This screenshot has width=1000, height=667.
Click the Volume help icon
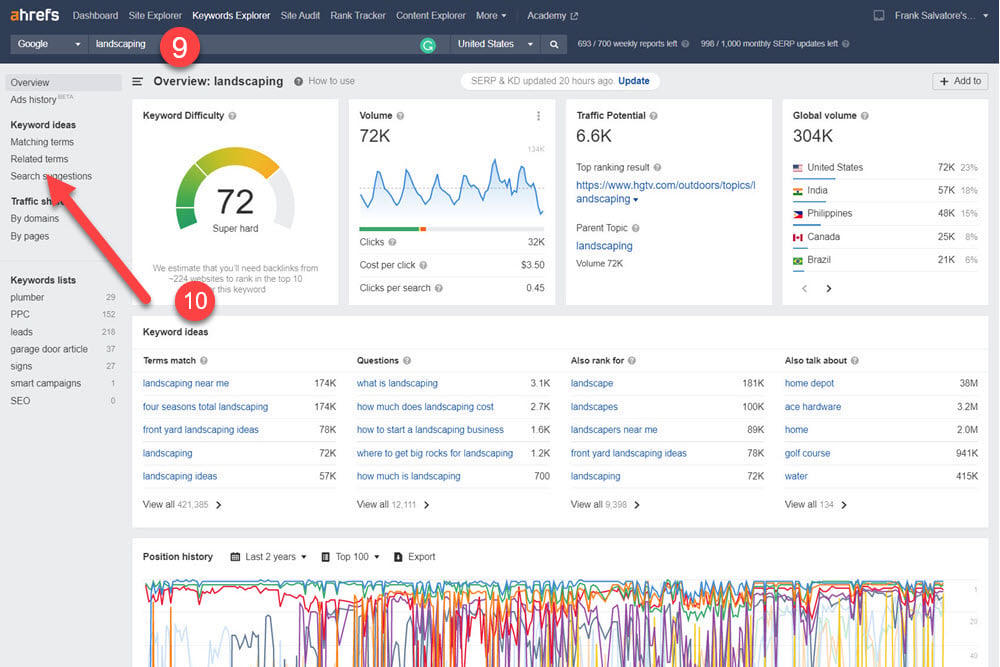coord(401,115)
